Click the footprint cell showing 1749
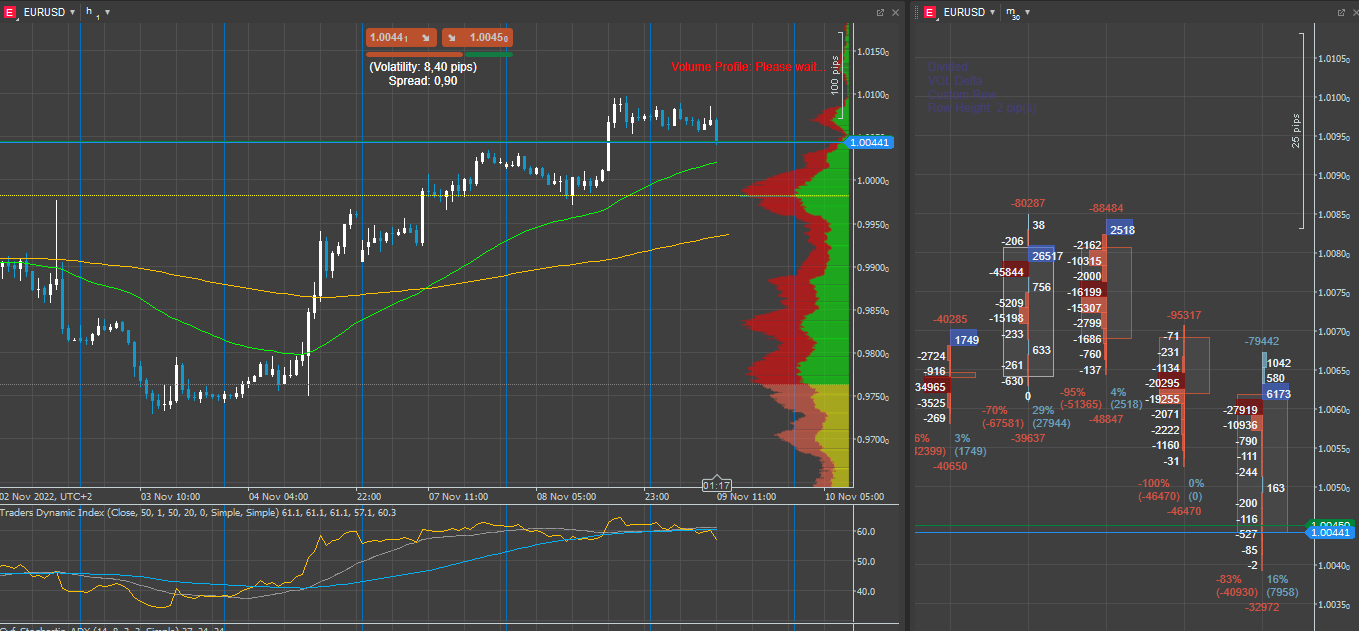This screenshot has width=1359, height=631. point(965,340)
